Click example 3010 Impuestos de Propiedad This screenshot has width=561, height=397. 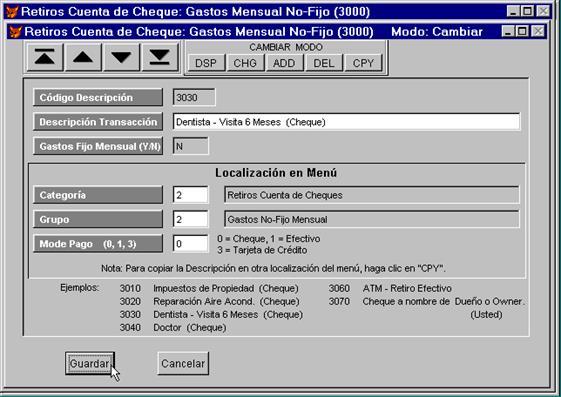pyautogui.click(x=209, y=288)
